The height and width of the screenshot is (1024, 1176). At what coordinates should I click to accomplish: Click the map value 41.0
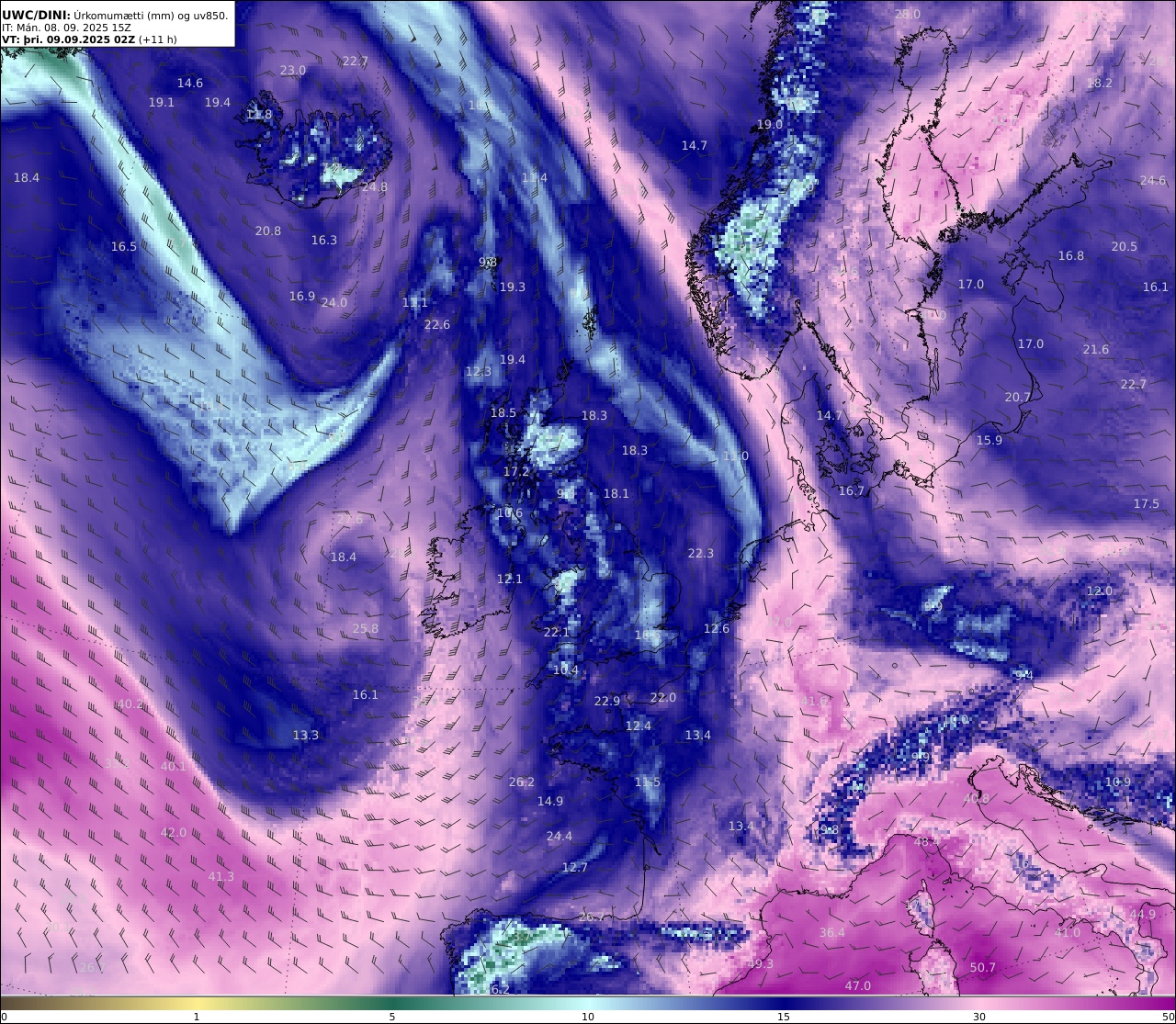[x=1068, y=933]
